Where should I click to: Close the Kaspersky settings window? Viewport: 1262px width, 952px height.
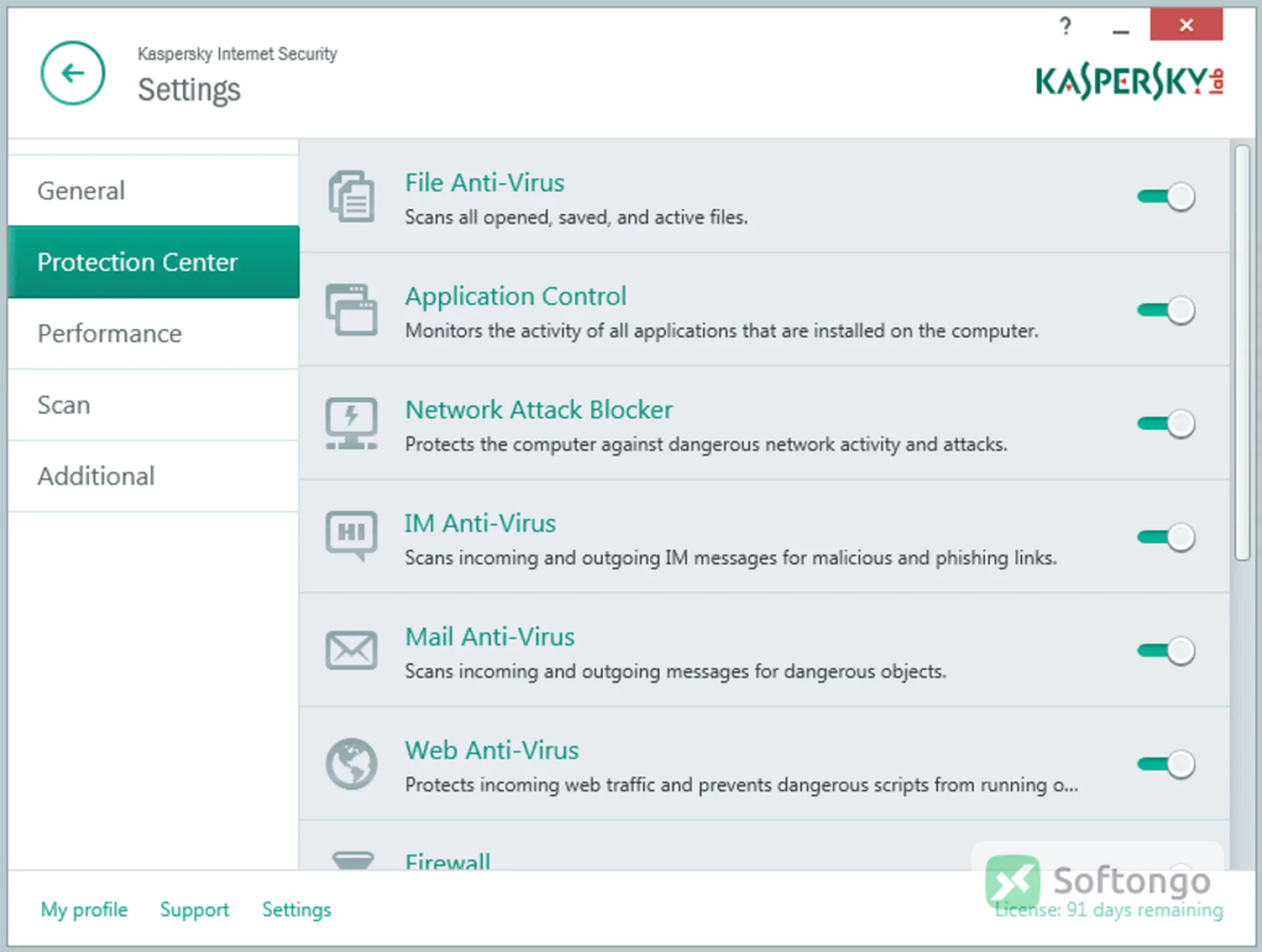click(x=1186, y=25)
